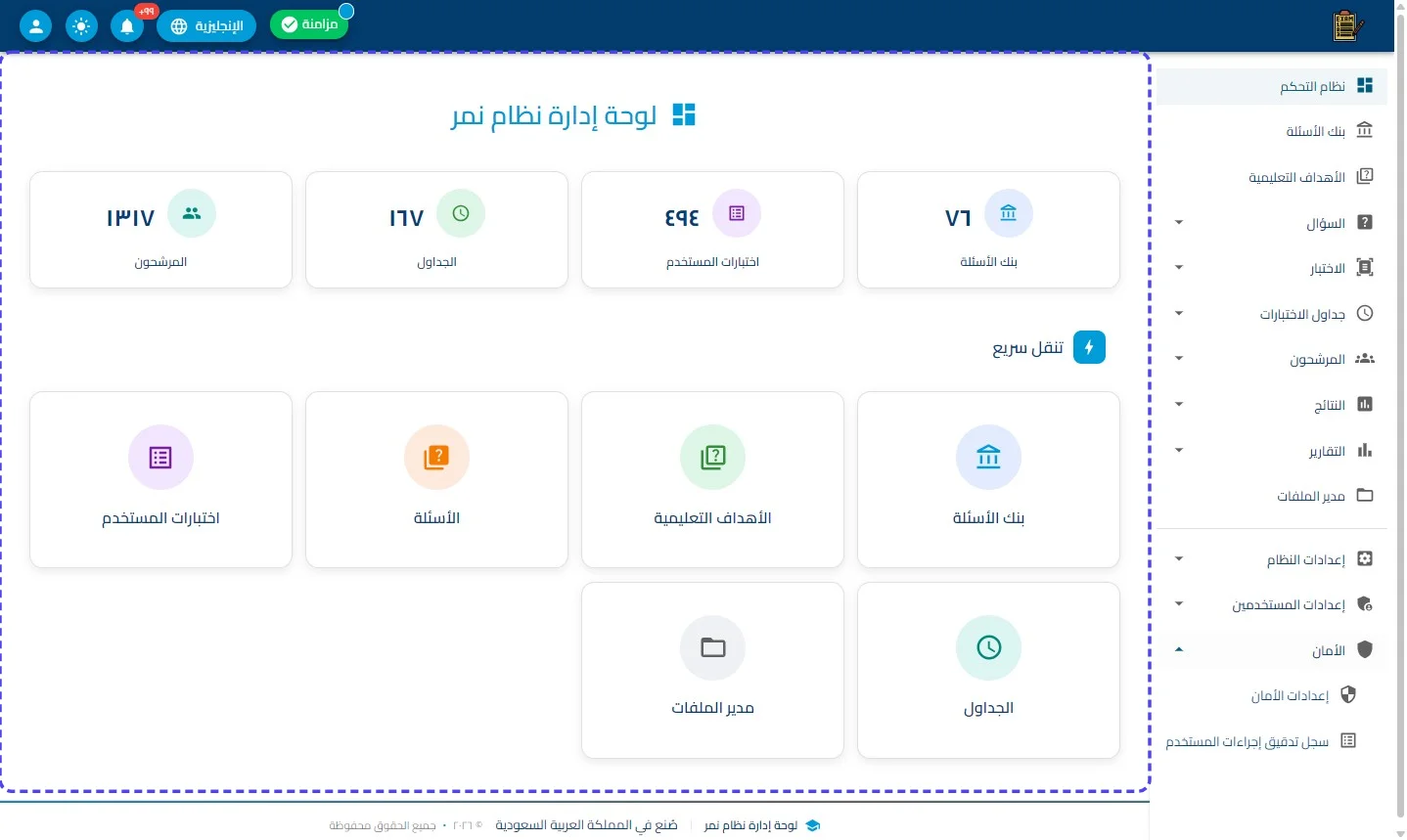
Task: Expand the السؤال sidebar arrow
Action: point(1179,223)
